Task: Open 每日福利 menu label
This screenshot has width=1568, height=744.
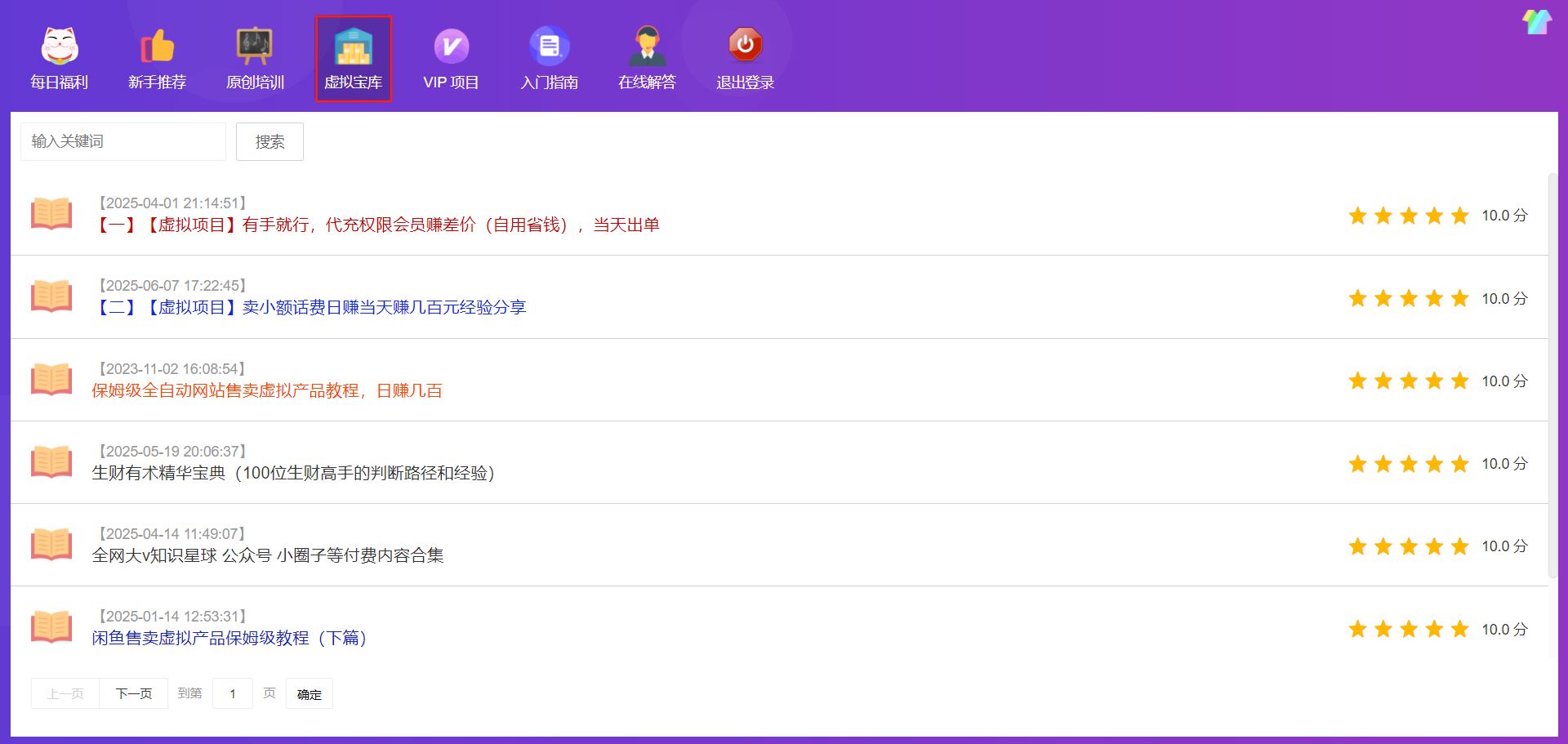Action: 60,82
